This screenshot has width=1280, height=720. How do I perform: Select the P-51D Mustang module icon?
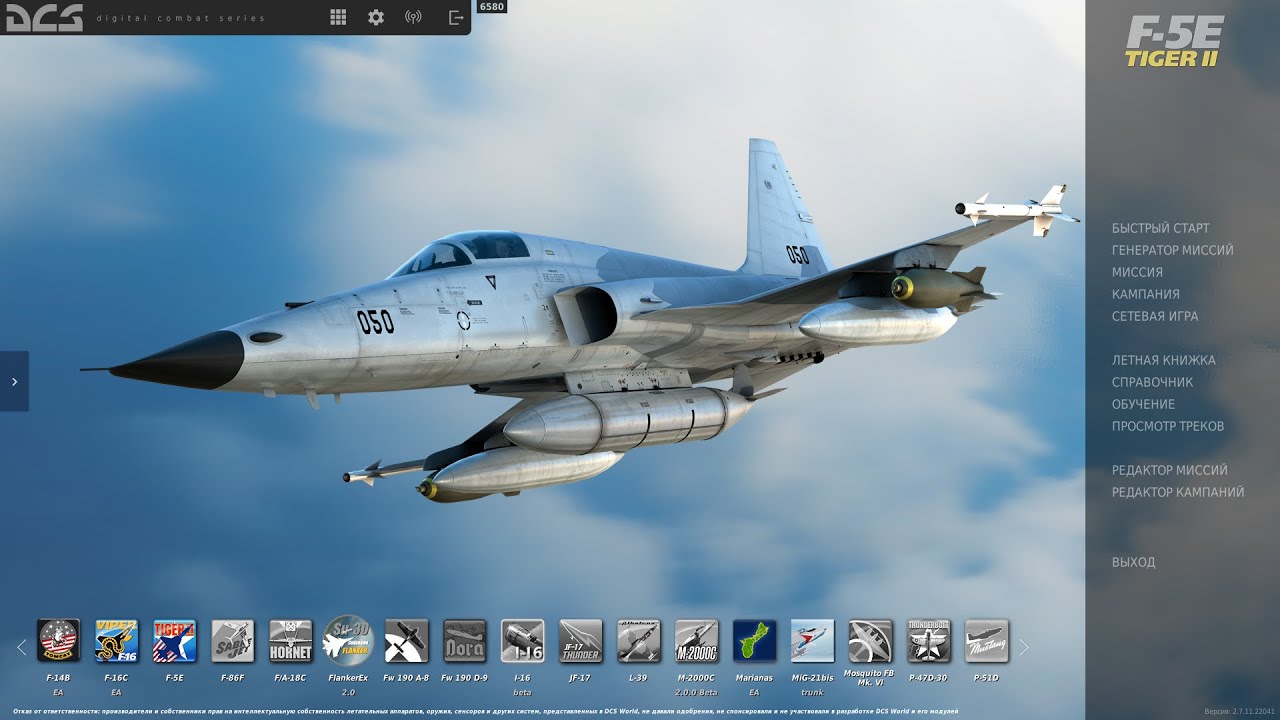[986, 640]
